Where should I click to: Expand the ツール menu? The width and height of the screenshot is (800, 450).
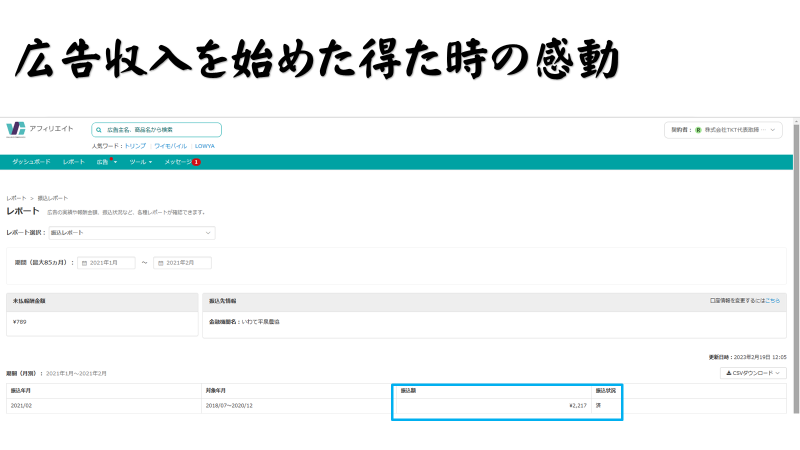pyautogui.click(x=140, y=162)
